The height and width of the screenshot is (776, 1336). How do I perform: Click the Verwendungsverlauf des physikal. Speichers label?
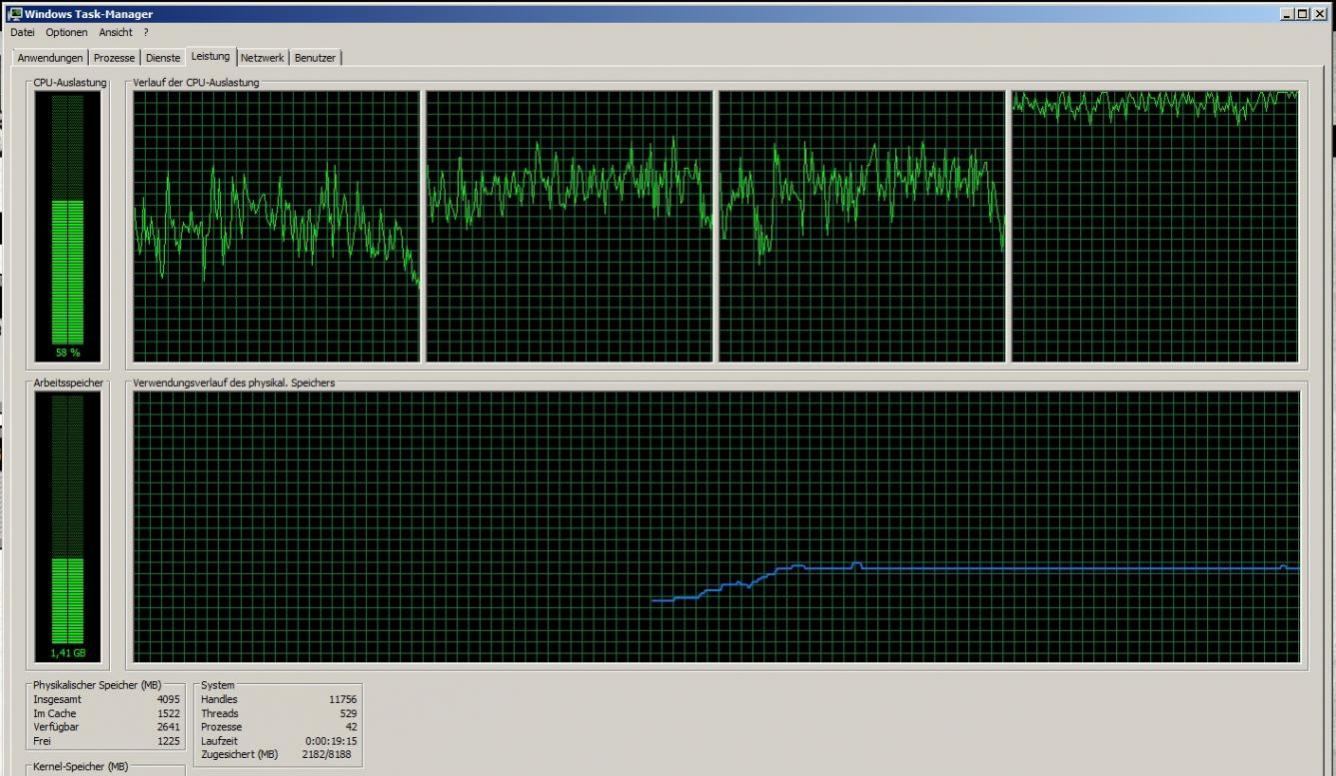click(234, 383)
